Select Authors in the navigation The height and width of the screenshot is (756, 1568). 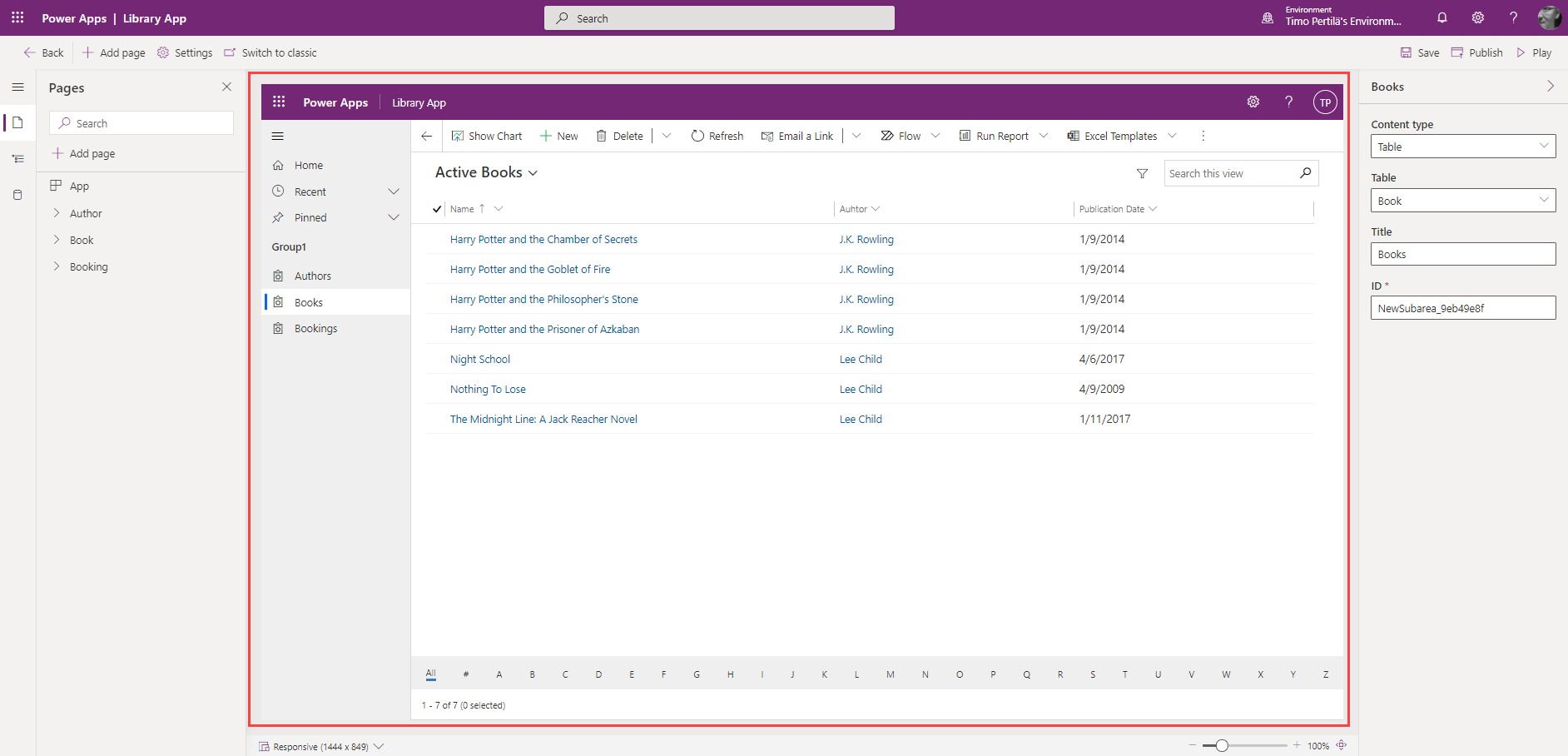point(312,276)
